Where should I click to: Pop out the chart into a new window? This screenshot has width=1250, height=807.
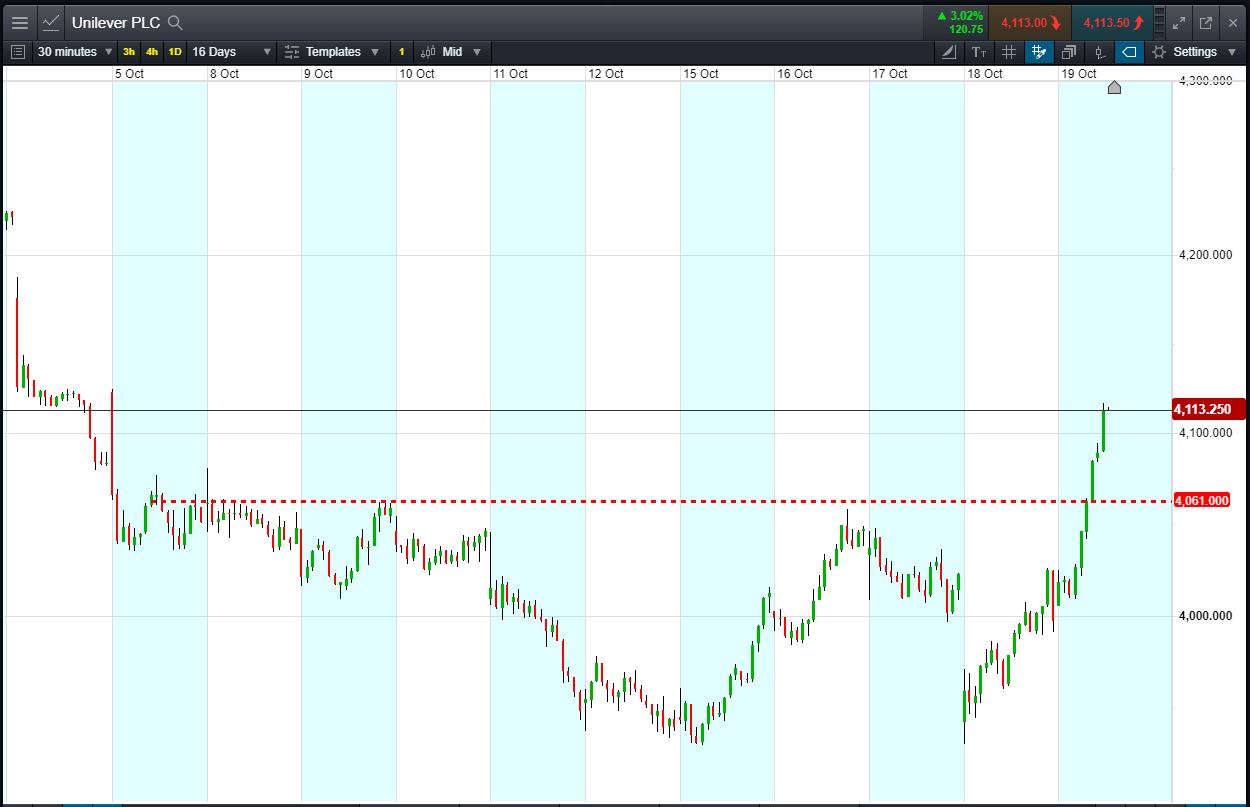(1206, 22)
